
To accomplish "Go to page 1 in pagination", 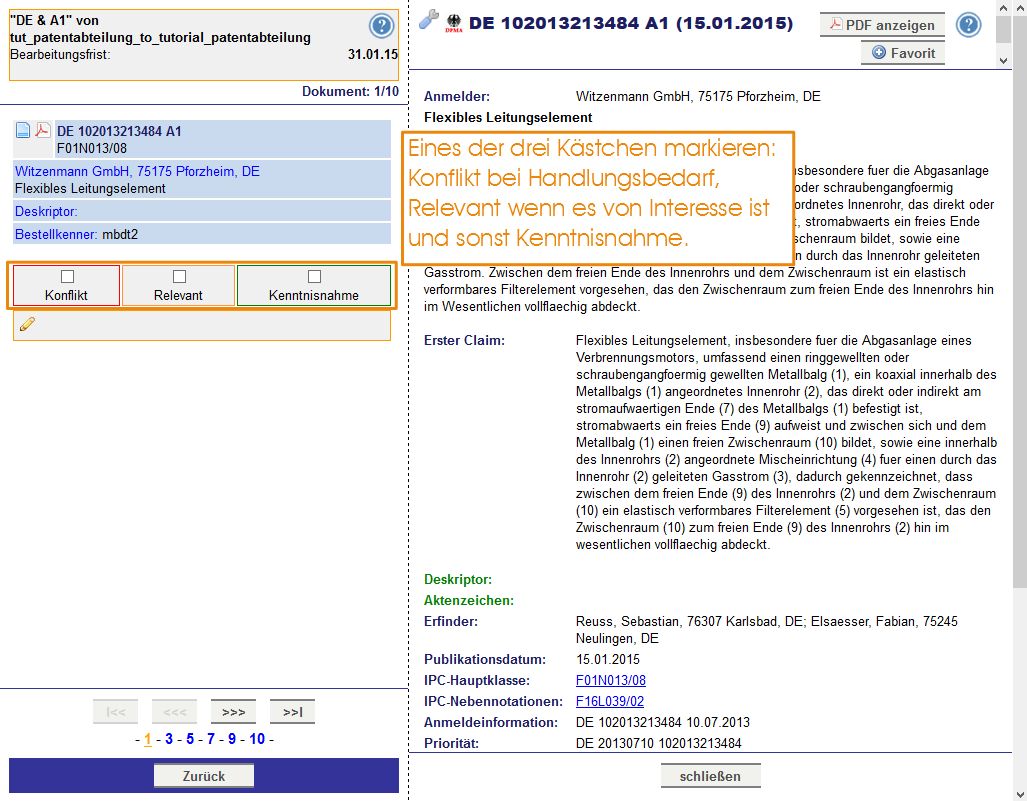I will click(x=147, y=739).
